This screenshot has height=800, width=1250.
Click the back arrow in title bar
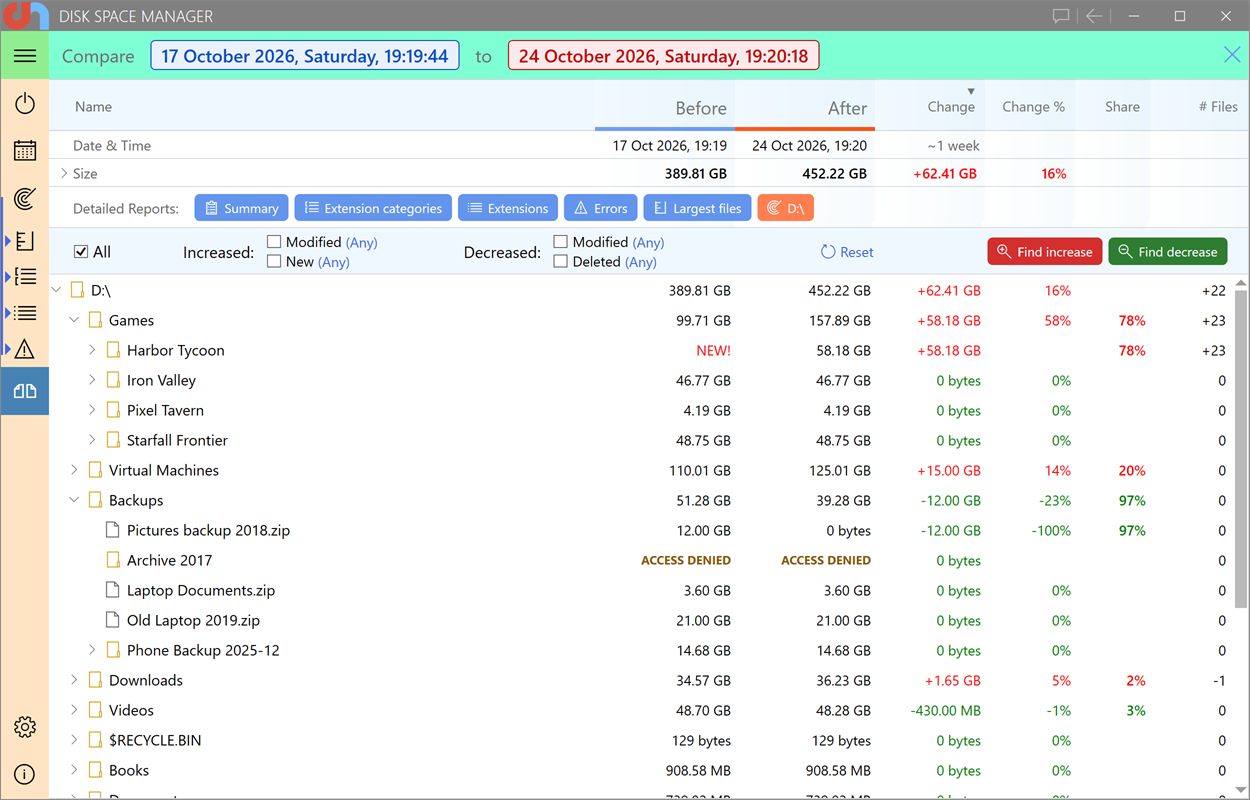click(1094, 16)
